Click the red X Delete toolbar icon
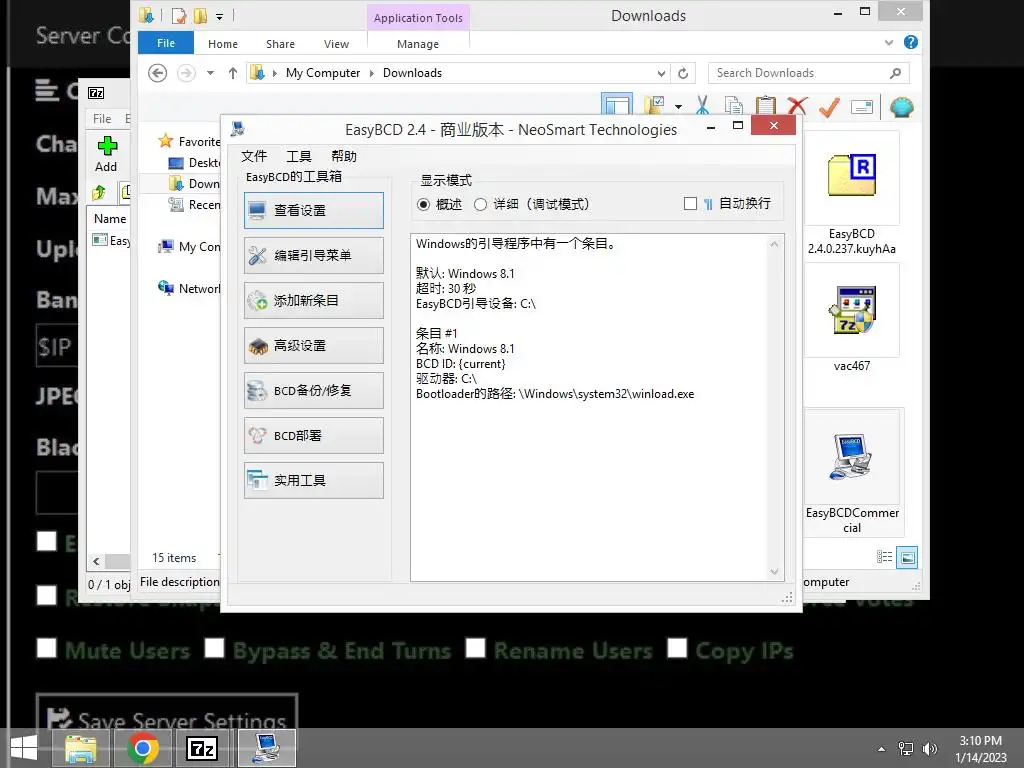This screenshot has width=1024, height=768. 797,106
